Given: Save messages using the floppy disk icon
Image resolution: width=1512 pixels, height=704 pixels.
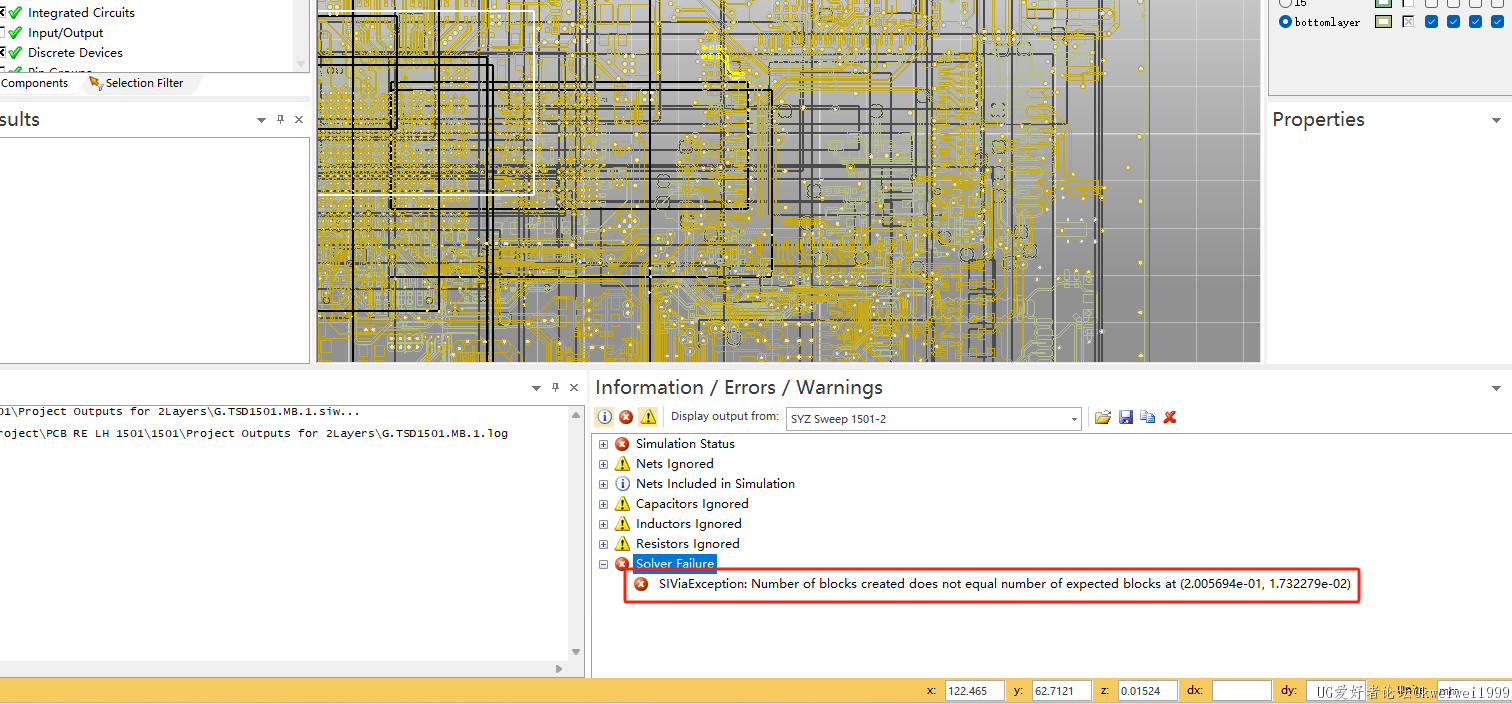Looking at the screenshot, I should (x=1126, y=417).
